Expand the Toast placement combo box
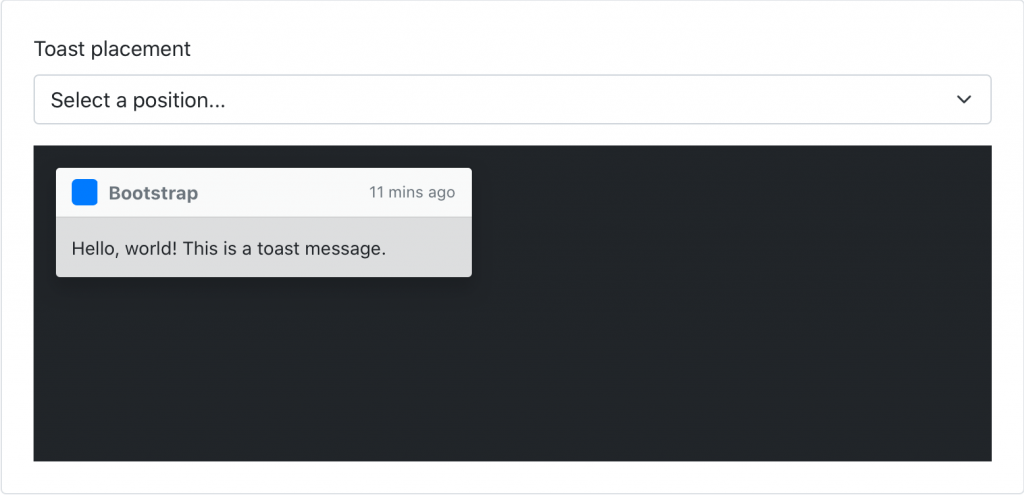The height and width of the screenshot is (495, 1024). 513,99
